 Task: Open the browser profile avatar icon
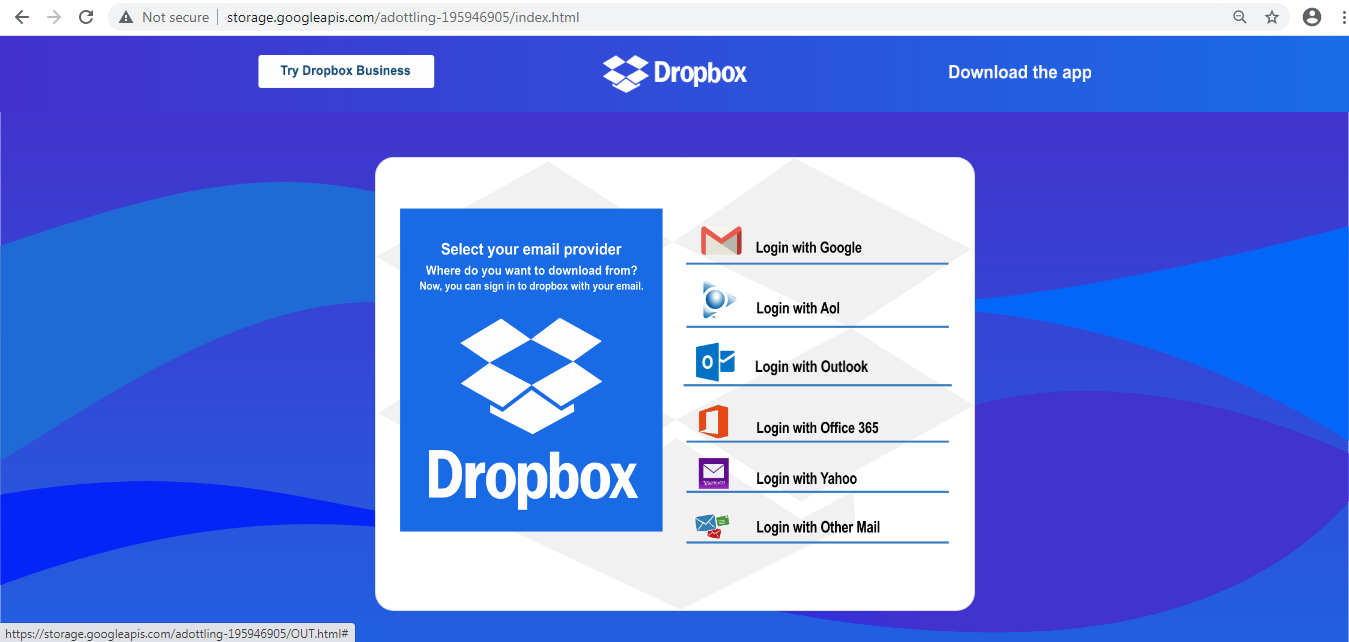click(x=1312, y=17)
